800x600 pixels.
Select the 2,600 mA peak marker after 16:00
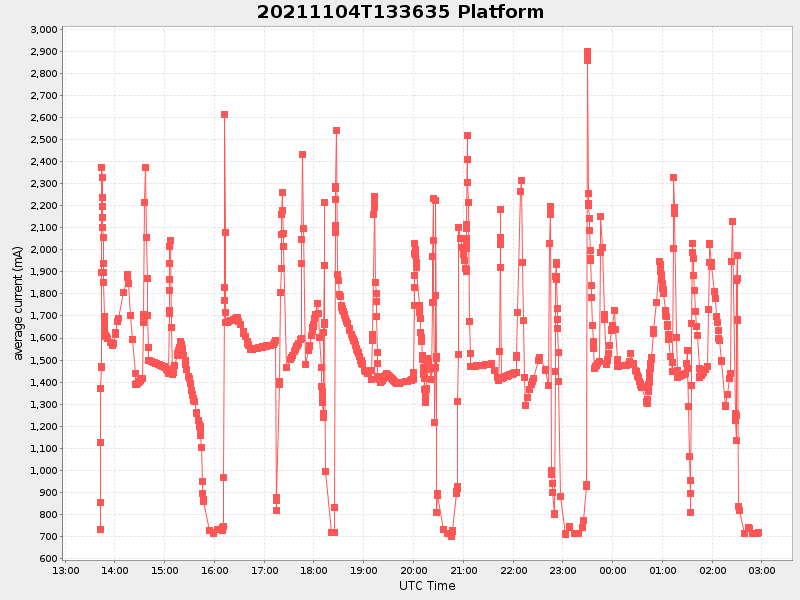[224, 115]
